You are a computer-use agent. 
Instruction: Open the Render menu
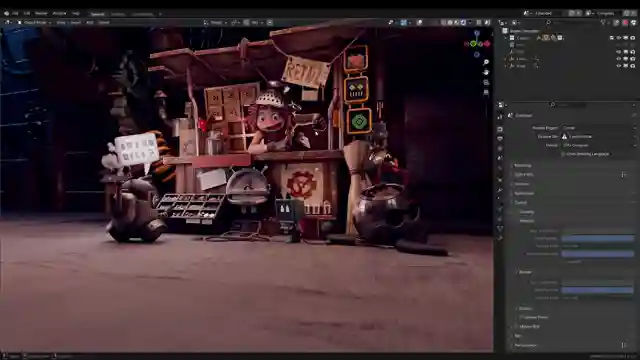[41, 13]
